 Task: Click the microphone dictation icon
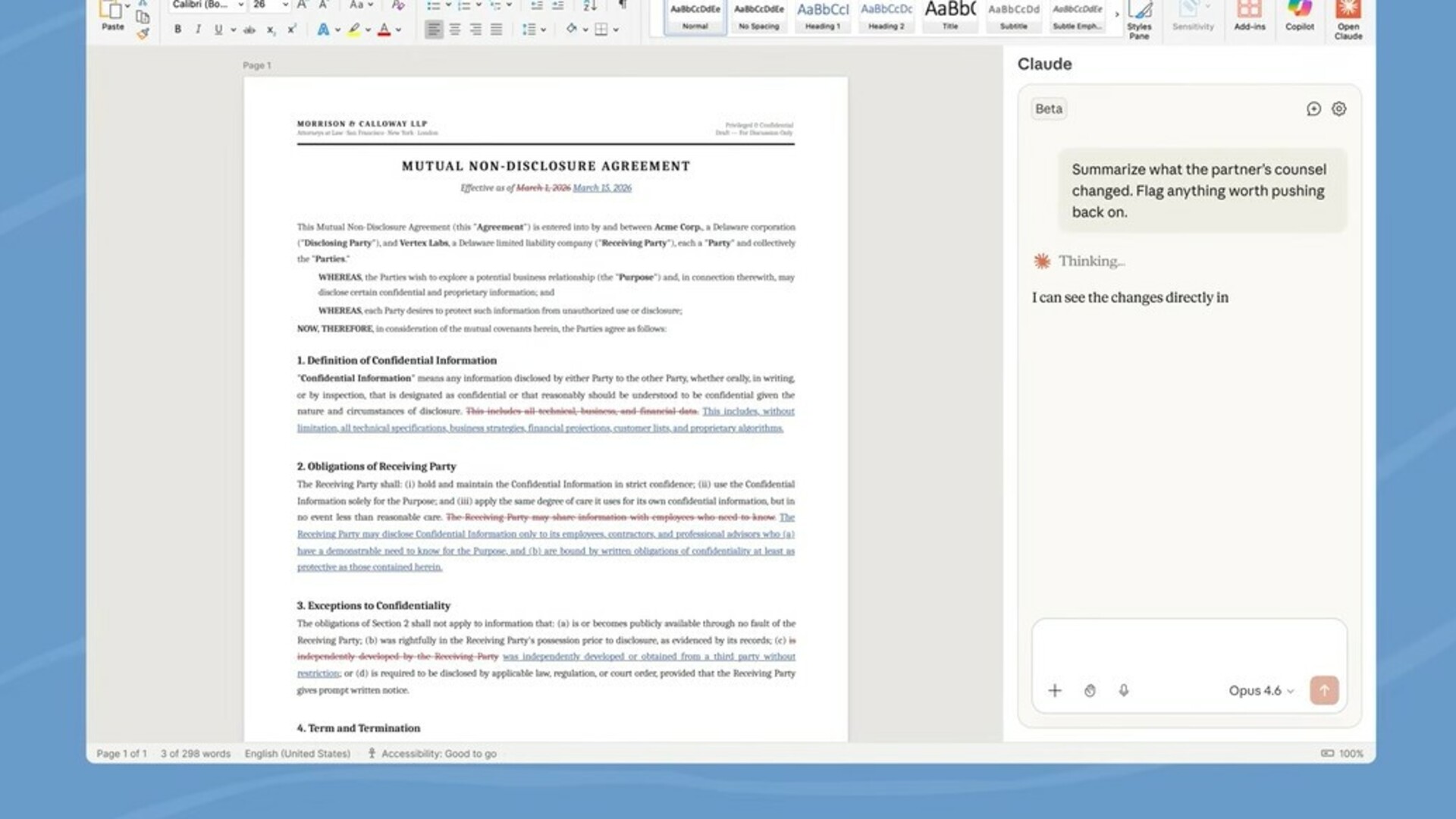click(1124, 690)
